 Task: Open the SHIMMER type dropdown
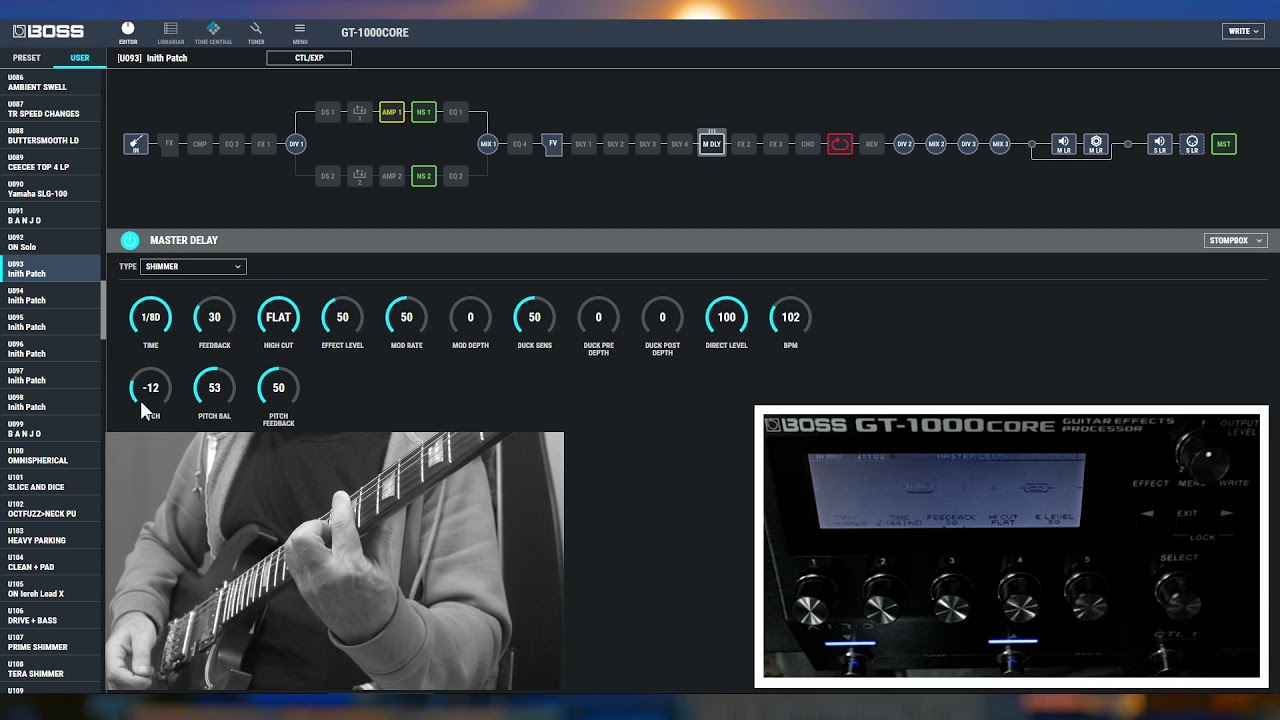point(193,267)
